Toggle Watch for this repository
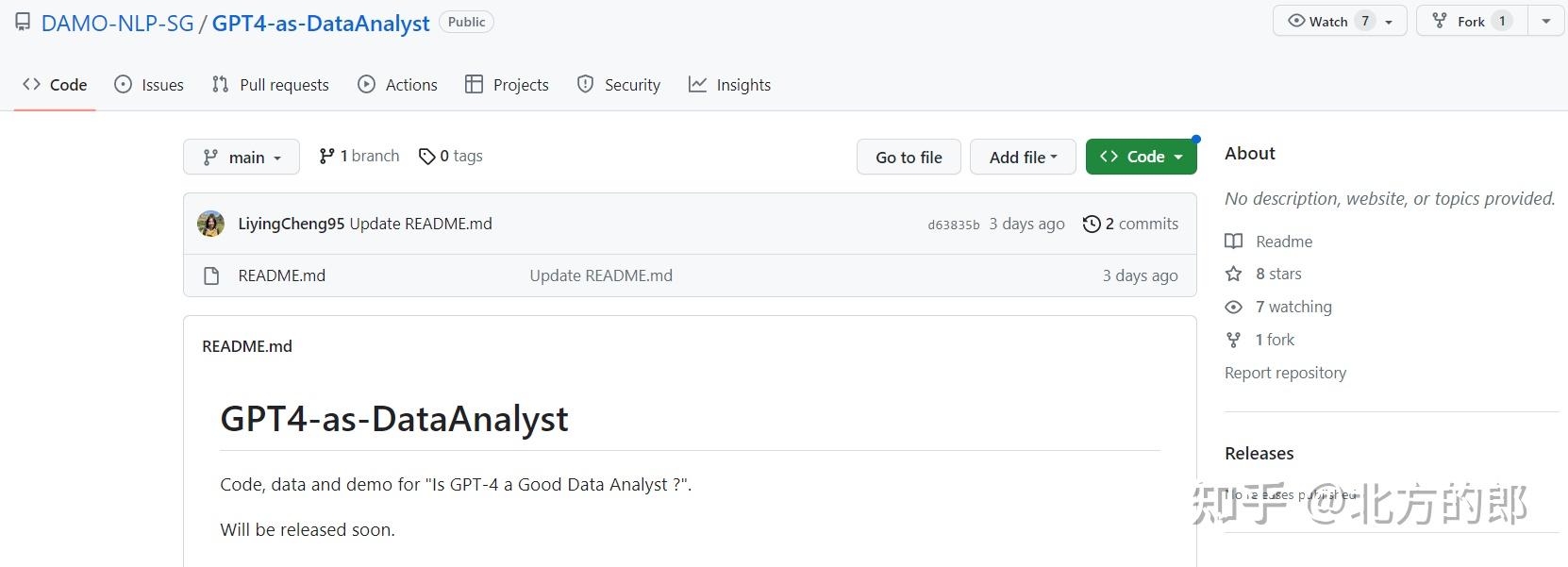The width and height of the screenshot is (1568, 567). pyautogui.click(x=1328, y=21)
